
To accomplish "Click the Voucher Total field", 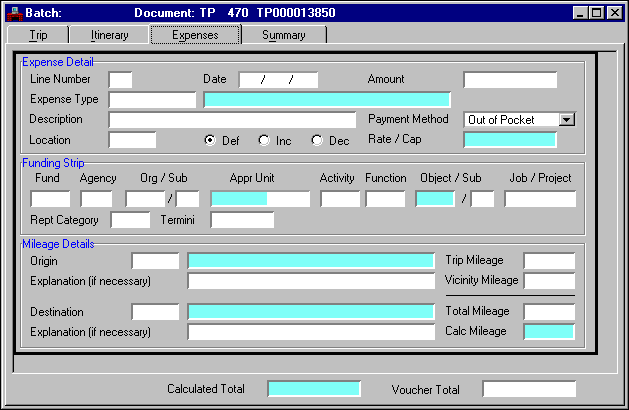I will pos(529,389).
